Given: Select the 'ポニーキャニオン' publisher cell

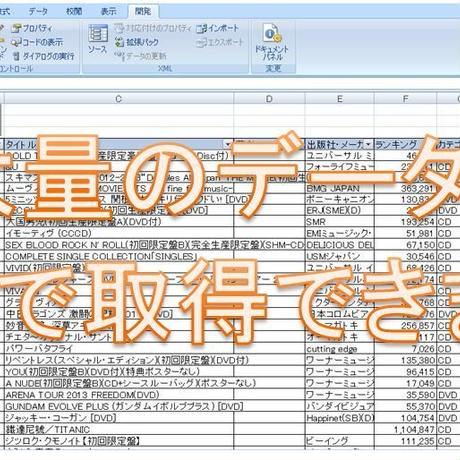Looking at the screenshot, I should point(340,199).
